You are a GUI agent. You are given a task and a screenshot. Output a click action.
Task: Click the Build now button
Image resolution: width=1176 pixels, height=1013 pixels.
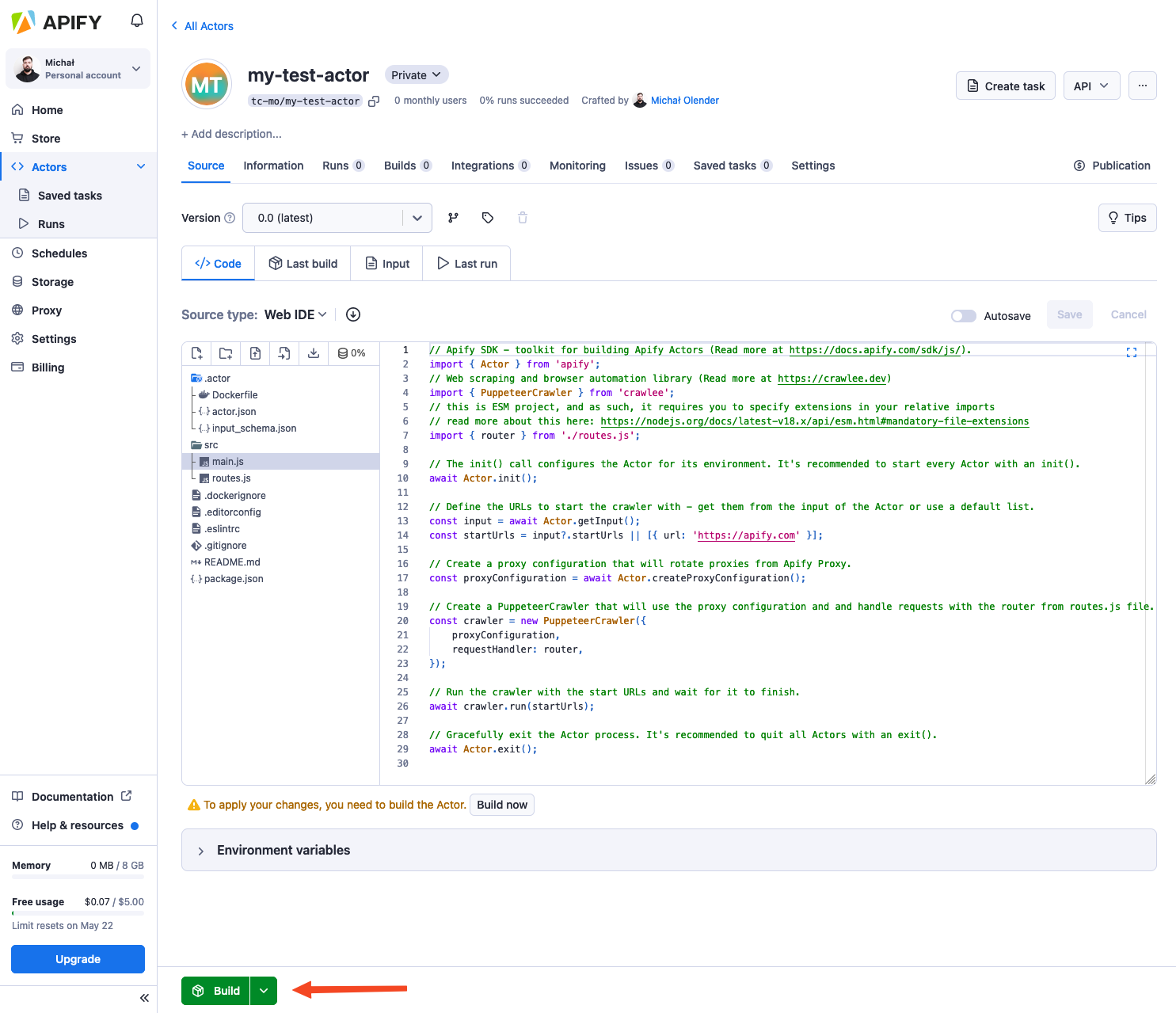501,805
